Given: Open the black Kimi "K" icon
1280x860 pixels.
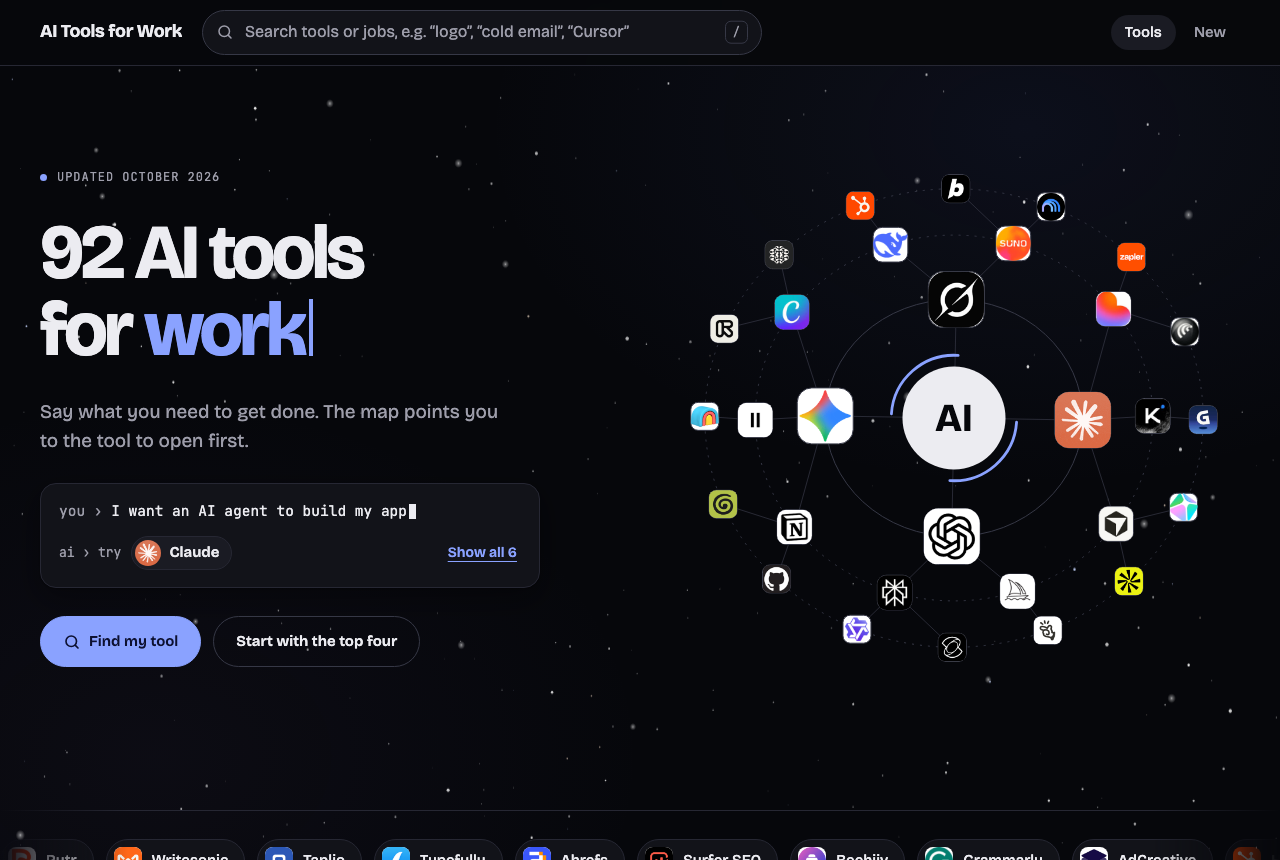Looking at the screenshot, I should (1153, 416).
